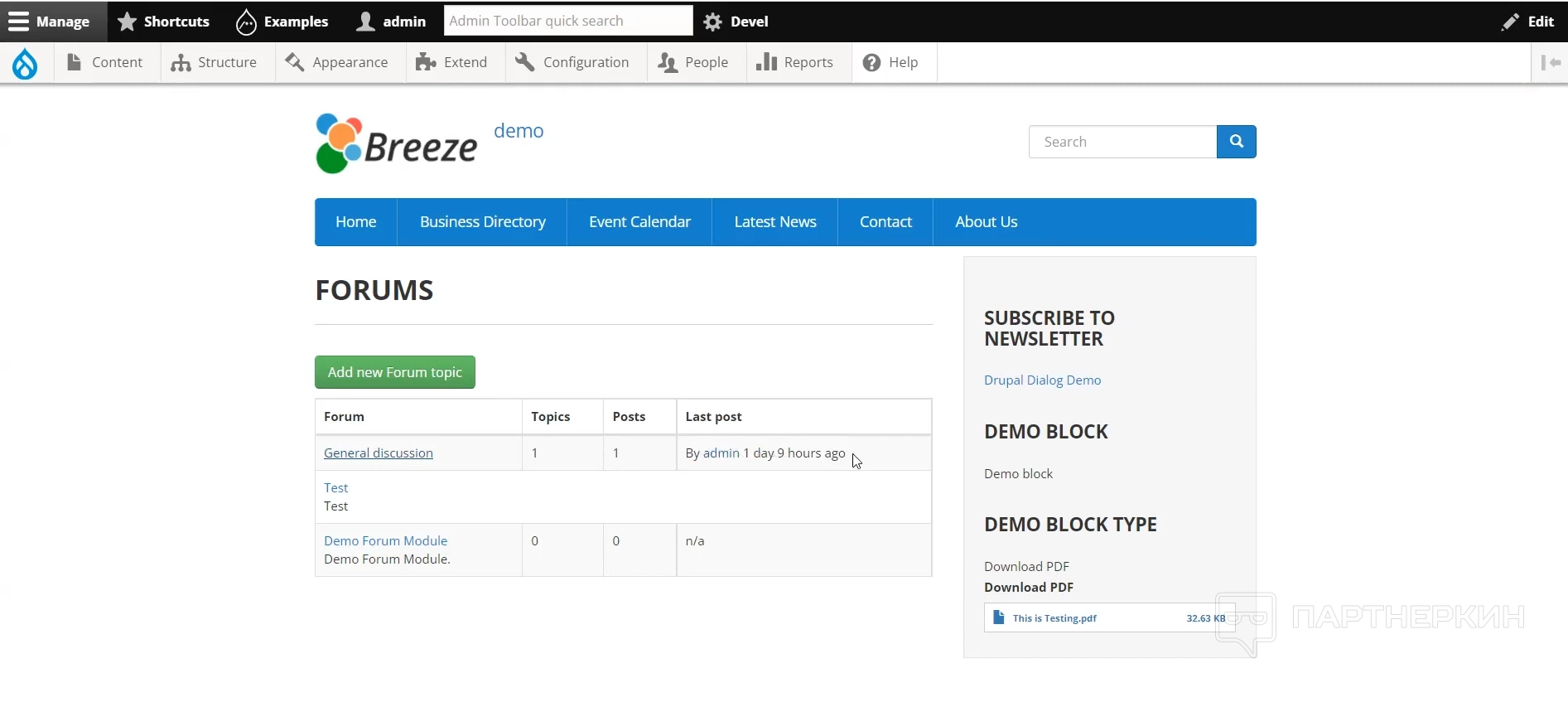1568x702 pixels.
Task: Select the Business Directory nav tab
Action: (482, 222)
